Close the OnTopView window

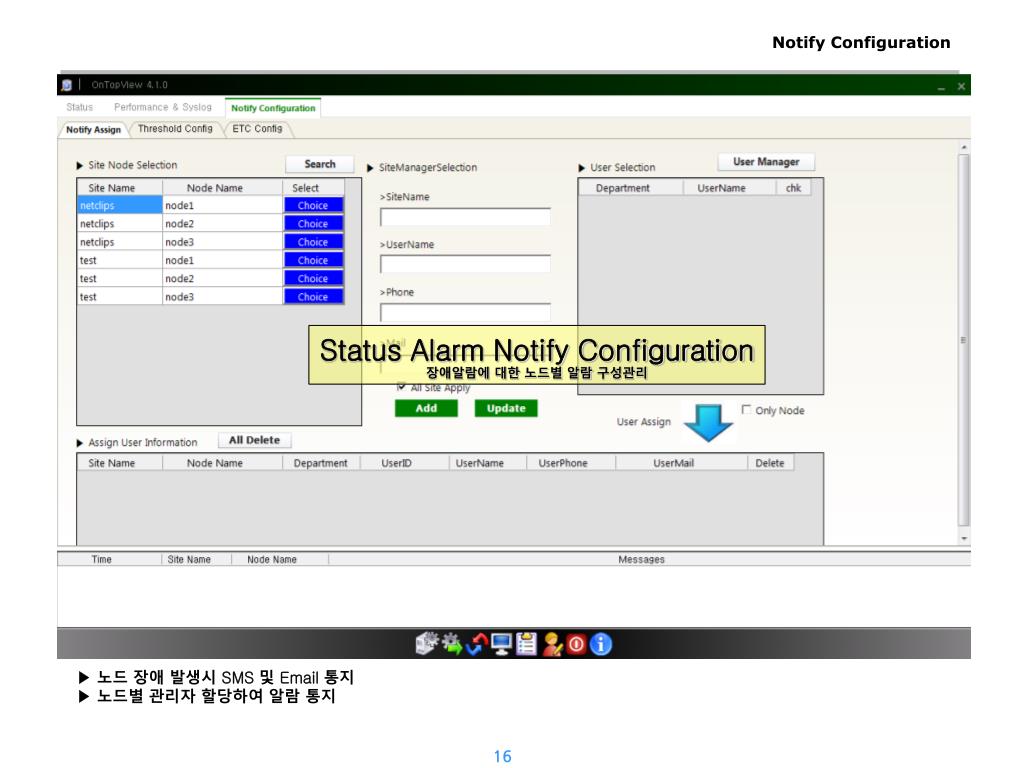[x=961, y=86]
